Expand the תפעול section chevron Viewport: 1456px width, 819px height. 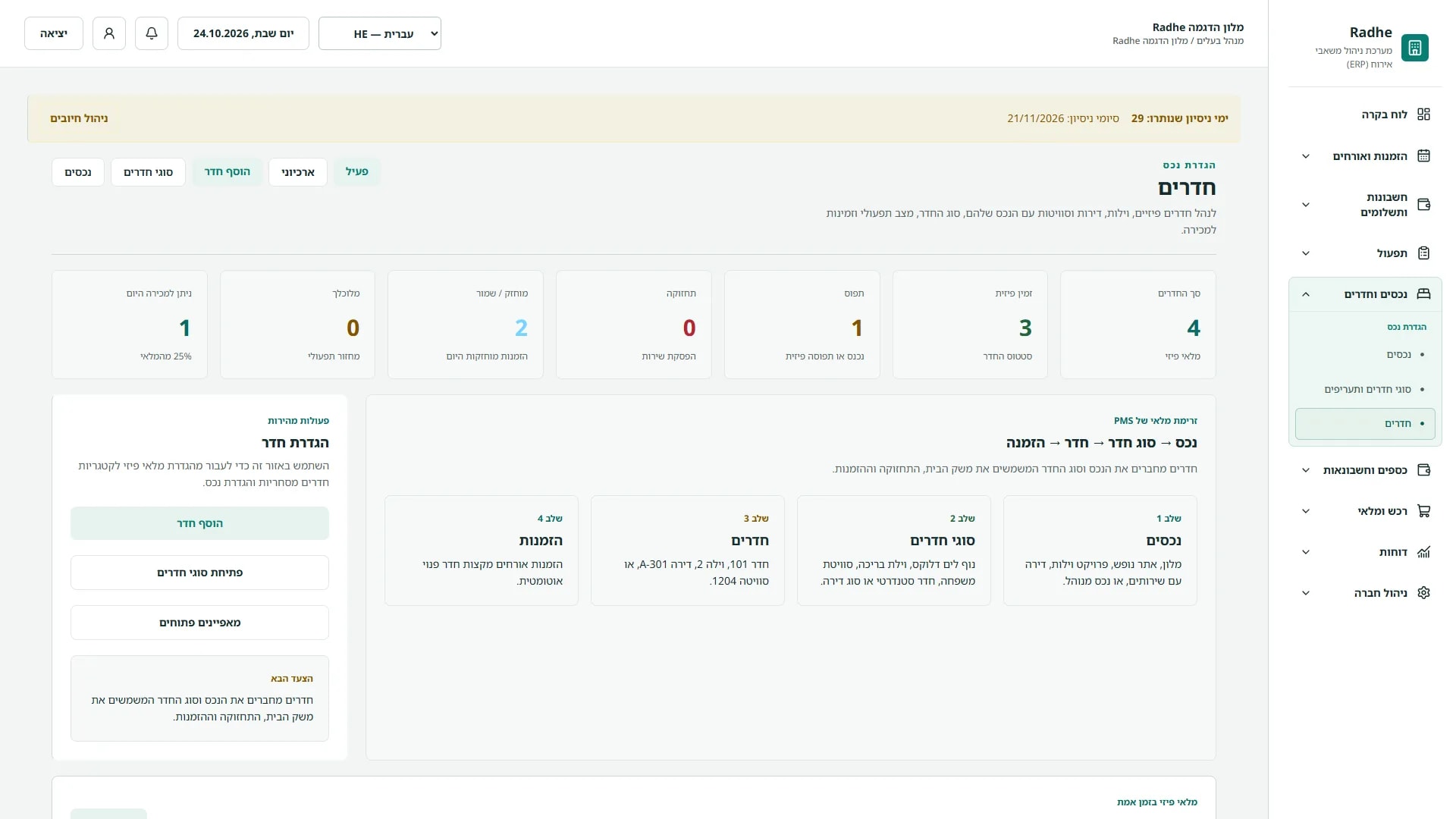point(1305,253)
